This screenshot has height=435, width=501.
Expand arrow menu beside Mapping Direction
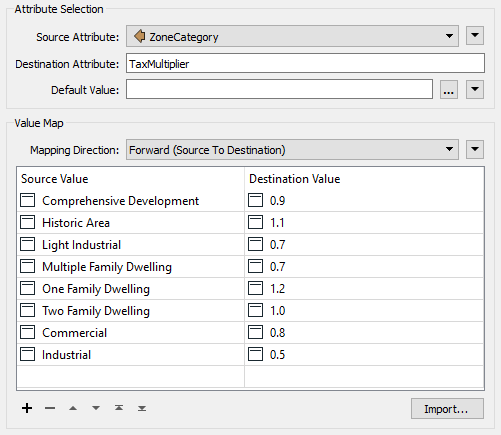tap(475, 149)
